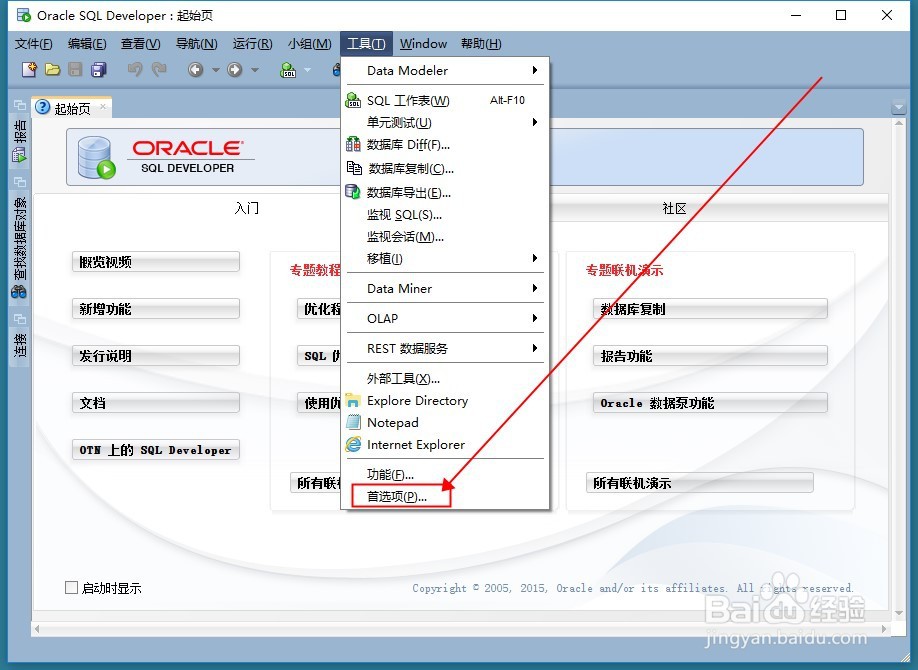Click the Oracle 数据泵功能 button
The height and width of the screenshot is (670, 918).
(x=710, y=402)
